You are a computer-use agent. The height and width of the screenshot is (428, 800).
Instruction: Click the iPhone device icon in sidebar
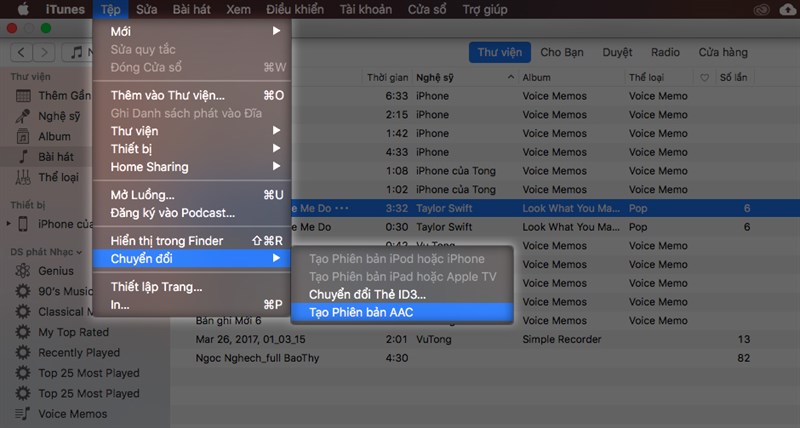pos(23,224)
